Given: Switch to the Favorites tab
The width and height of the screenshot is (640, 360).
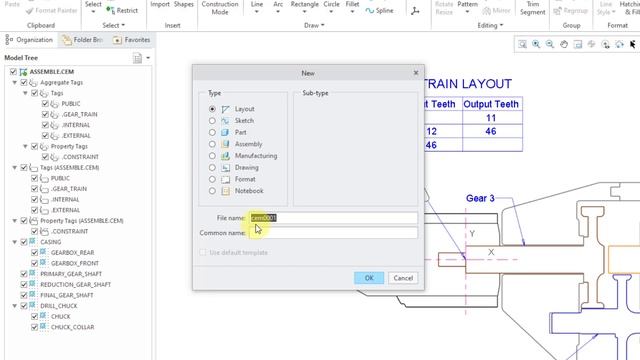Looking at the screenshot, I should (x=132, y=40).
